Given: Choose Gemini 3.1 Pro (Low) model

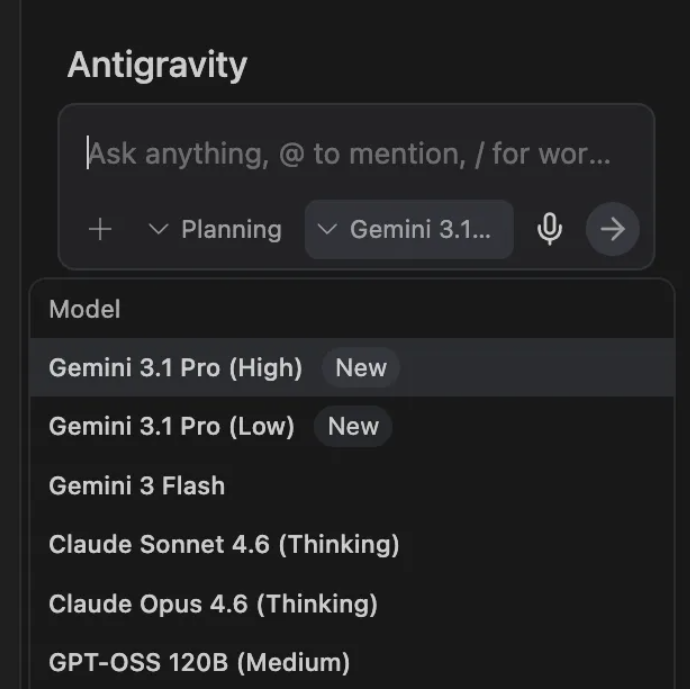Looking at the screenshot, I should 172,427.
